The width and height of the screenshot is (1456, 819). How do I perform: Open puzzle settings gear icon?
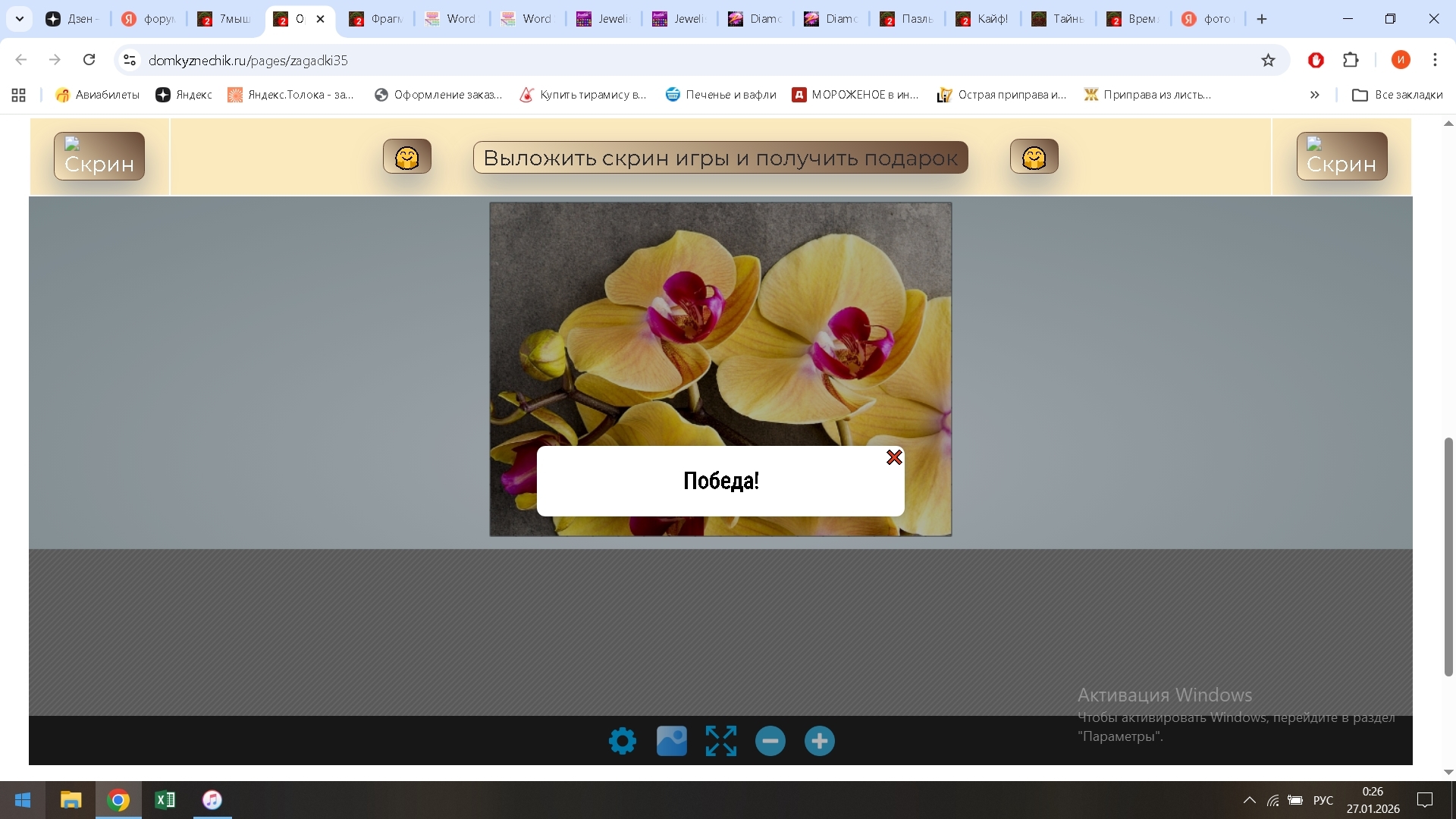623,741
